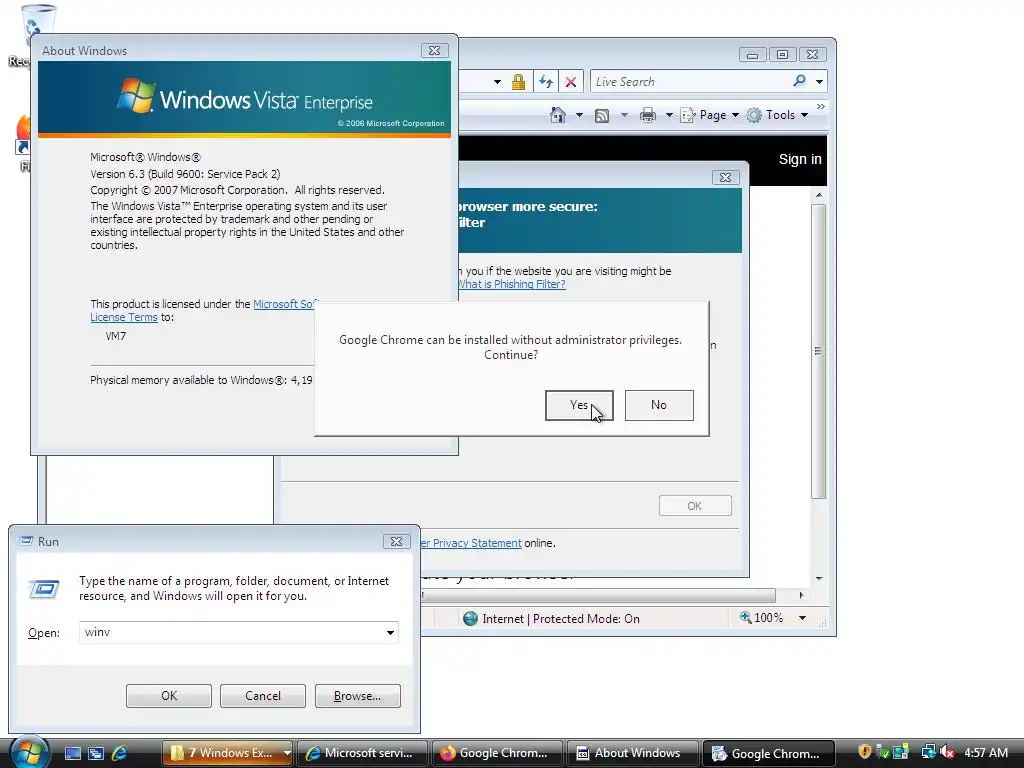Screen dimensions: 1024x768
Task: Click the green checkmark update tray icon
Action: click(x=883, y=752)
